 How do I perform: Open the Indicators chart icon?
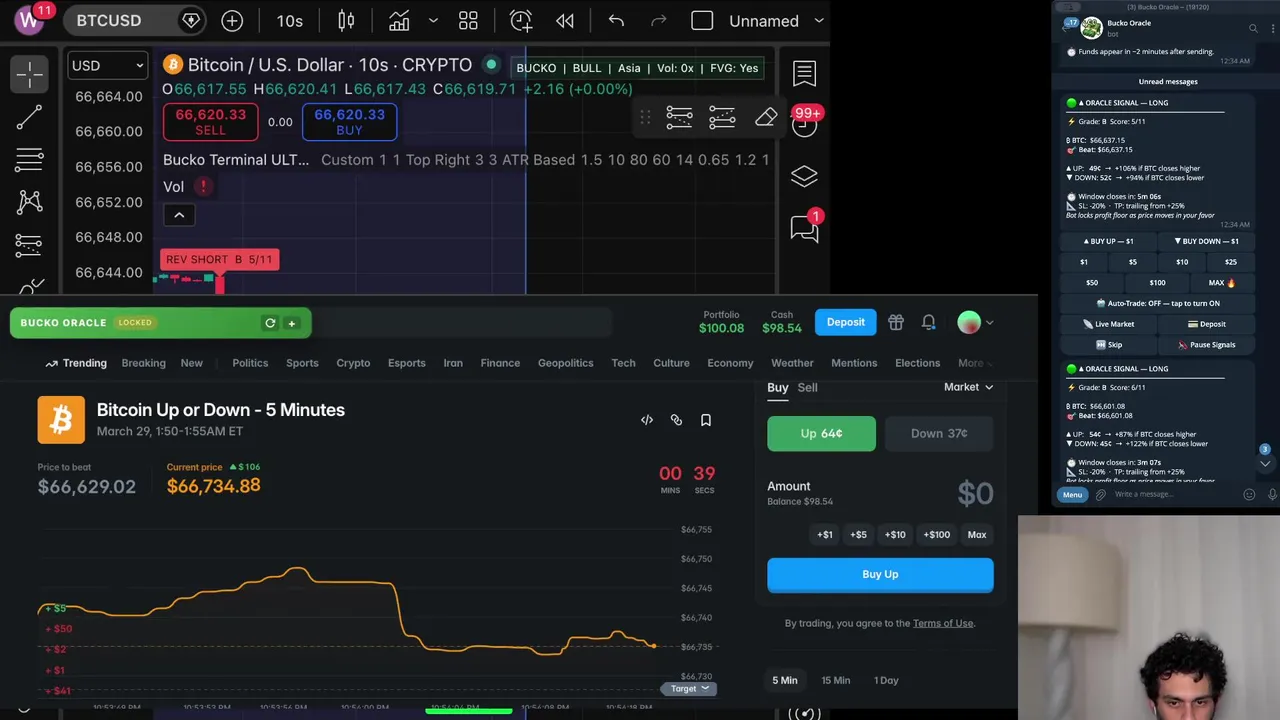pyautogui.click(x=399, y=21)
